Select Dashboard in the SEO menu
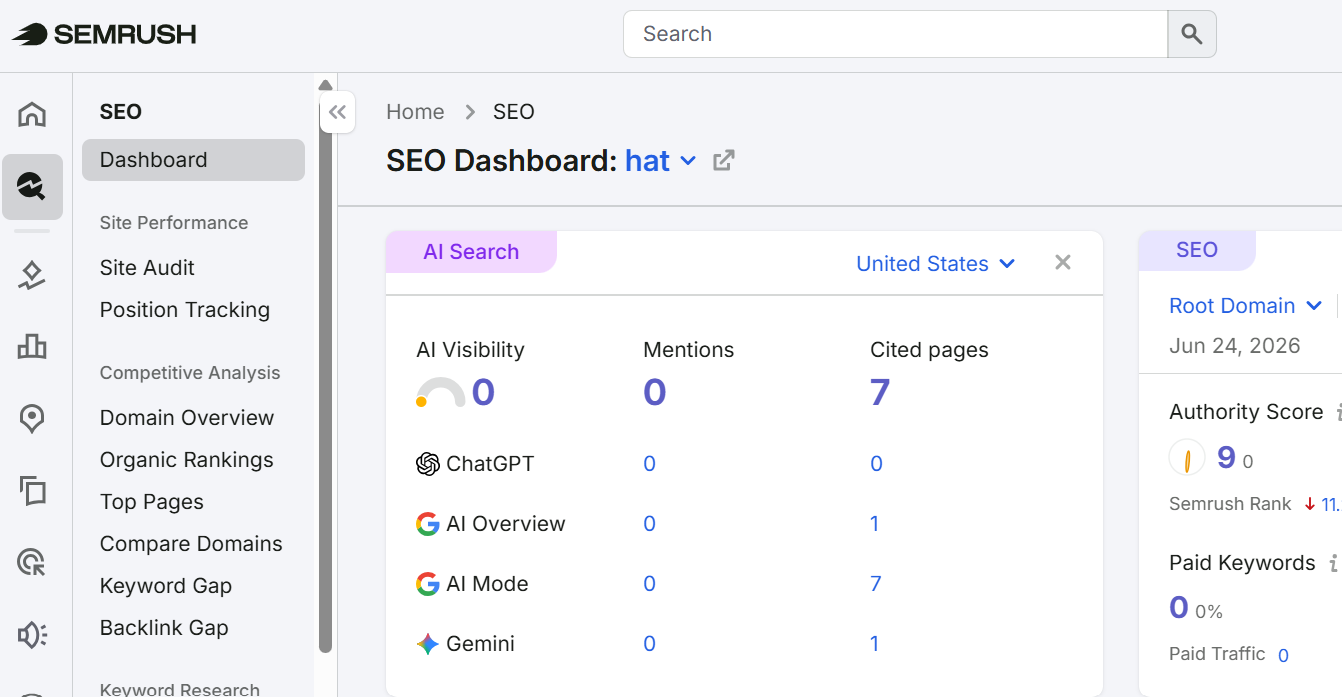Viewport: 1342px width, 697px height. click(x=193, y=160)
